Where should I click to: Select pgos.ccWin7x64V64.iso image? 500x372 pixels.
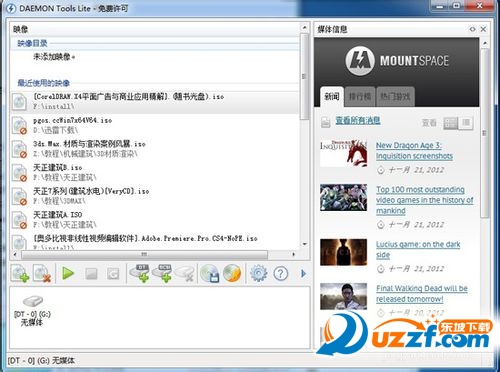click(x=155, y=125)
